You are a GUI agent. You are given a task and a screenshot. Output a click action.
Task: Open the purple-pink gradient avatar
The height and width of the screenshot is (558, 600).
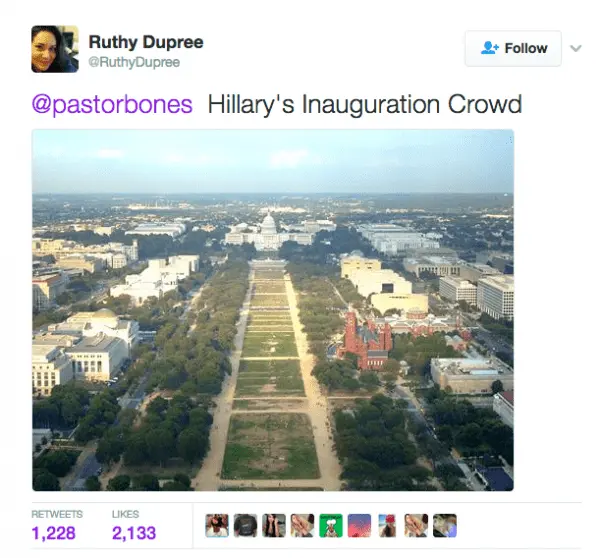coord(359,525)
